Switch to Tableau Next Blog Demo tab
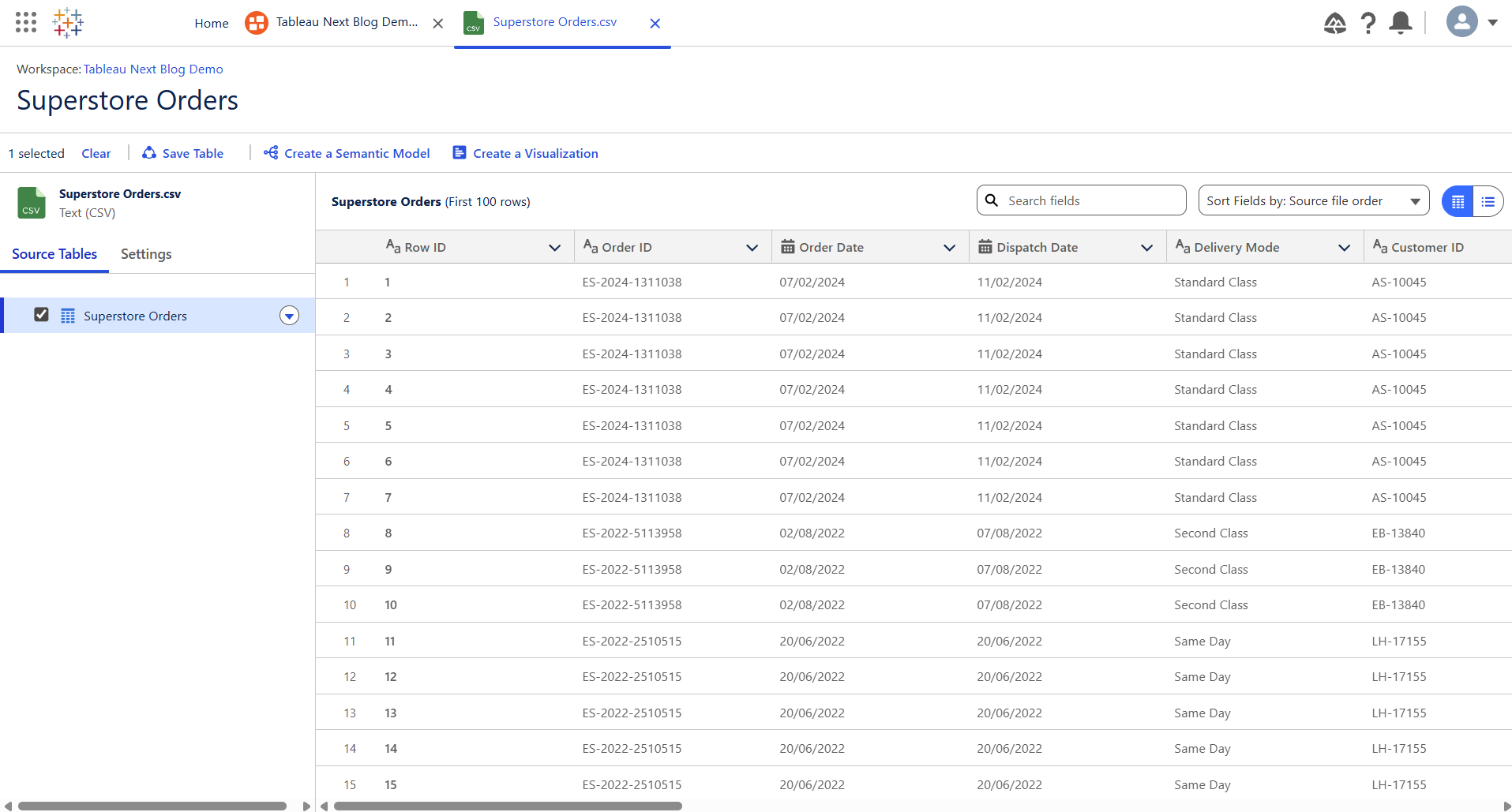1512x812 pixels. click(x=347, y=22)
